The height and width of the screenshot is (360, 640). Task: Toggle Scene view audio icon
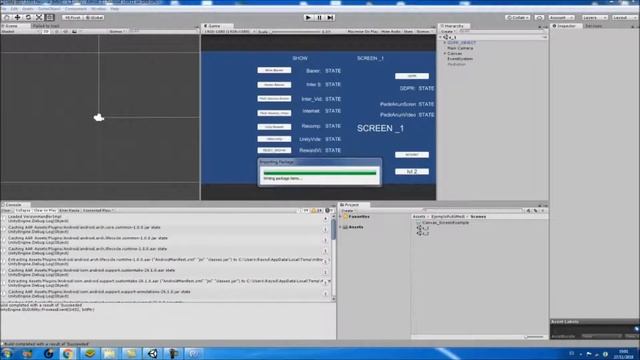click(x=65, y=31)
